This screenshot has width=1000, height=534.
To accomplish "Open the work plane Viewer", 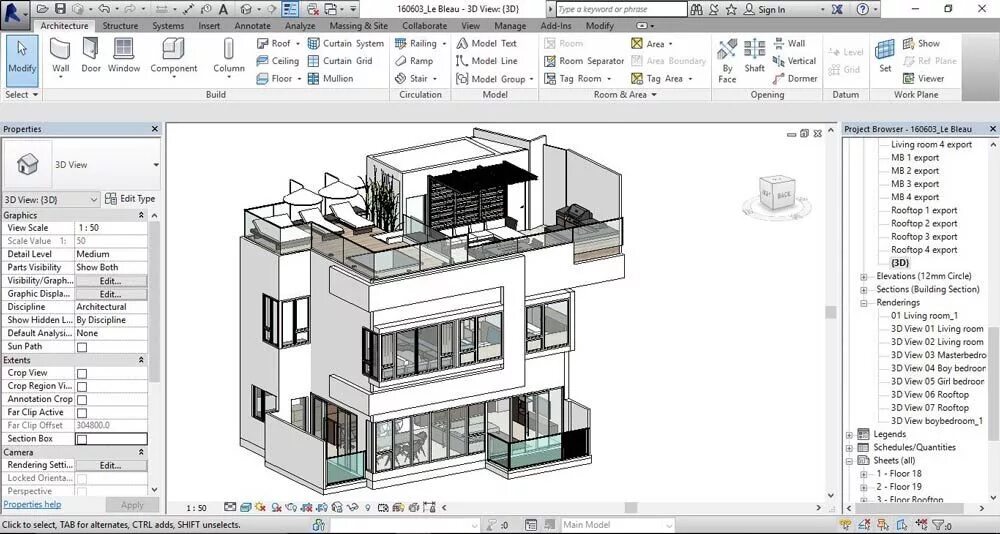I will [x=923, y=78].
